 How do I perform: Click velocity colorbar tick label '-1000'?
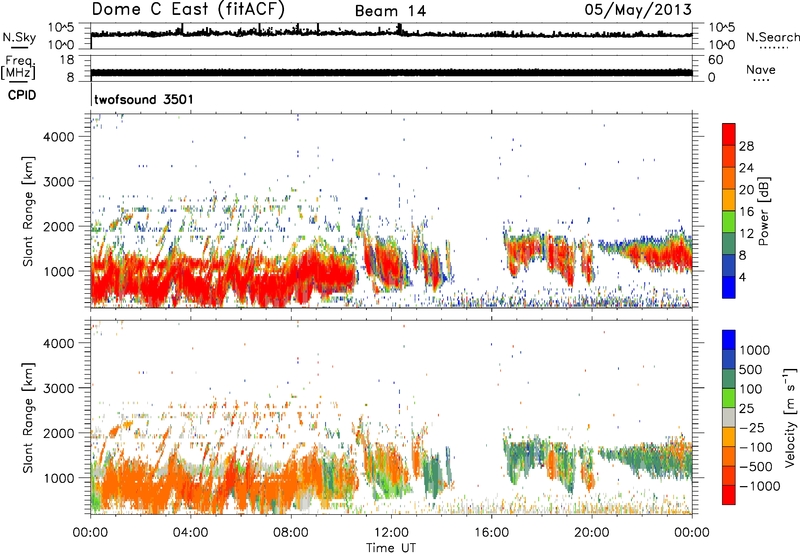click(x=759, y=486)
